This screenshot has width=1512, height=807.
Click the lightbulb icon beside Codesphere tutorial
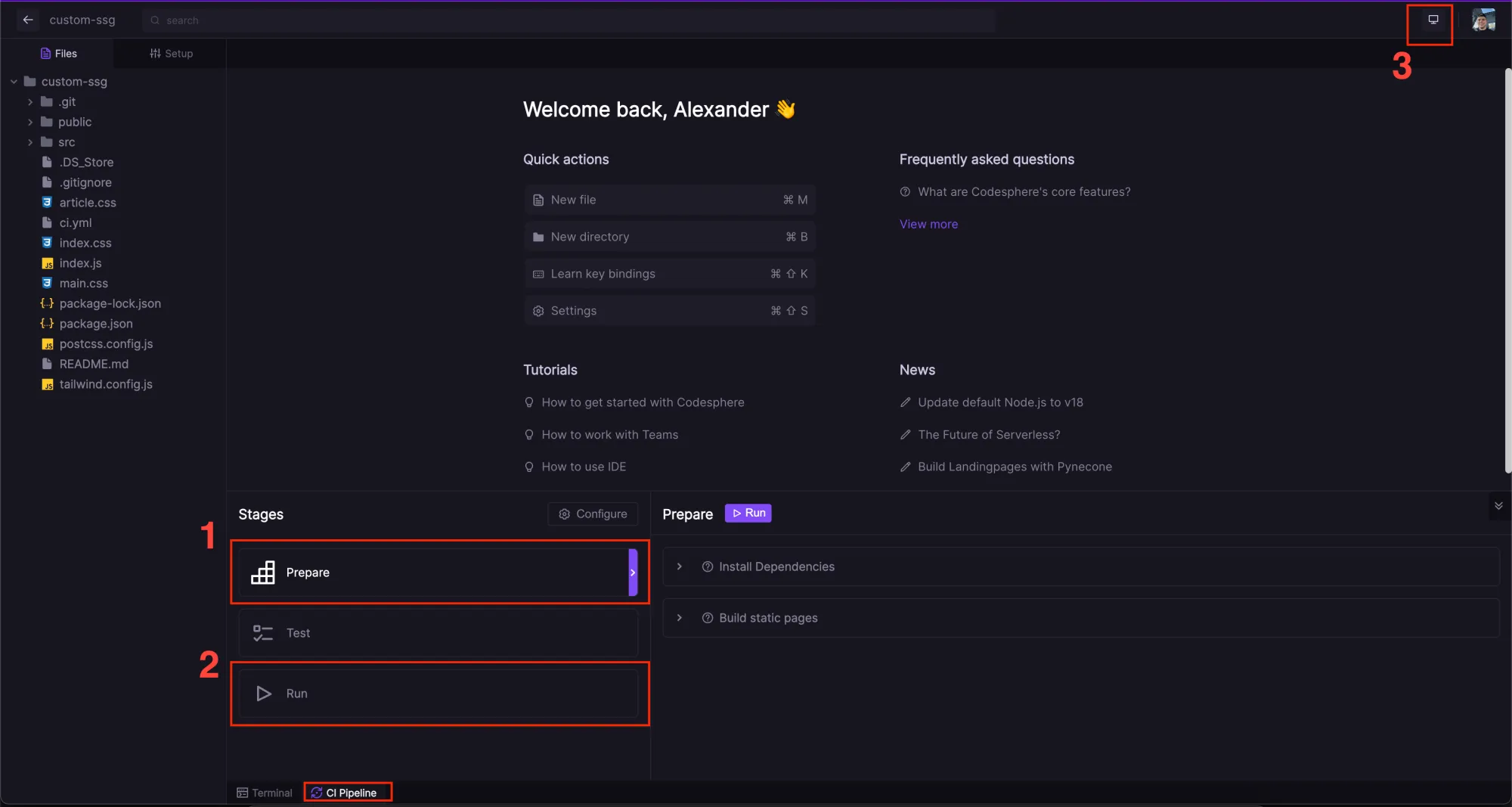coord(529,402)
